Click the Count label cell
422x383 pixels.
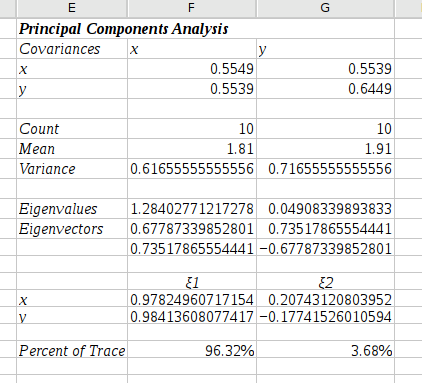tap(72, 129)
